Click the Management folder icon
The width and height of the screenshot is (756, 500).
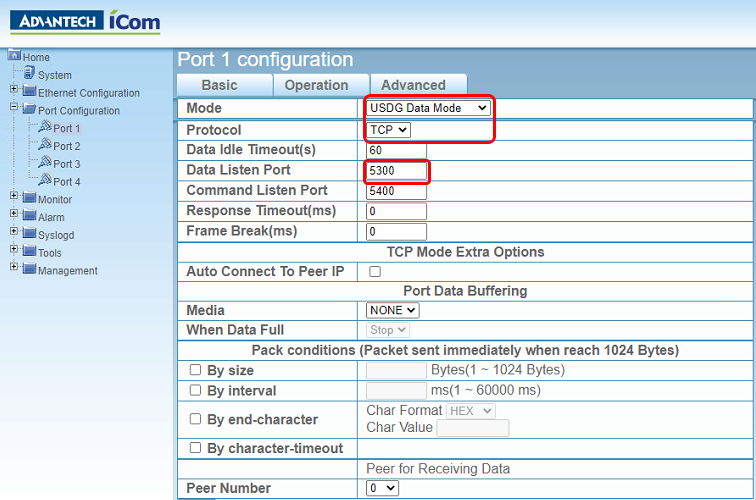[x=29, y=269]
